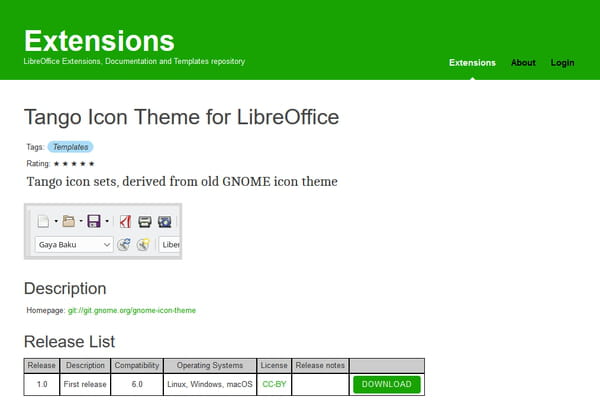Viewport: 600px width, 400px height.
Task: Download release 1.0
Action: pos(386,384)
